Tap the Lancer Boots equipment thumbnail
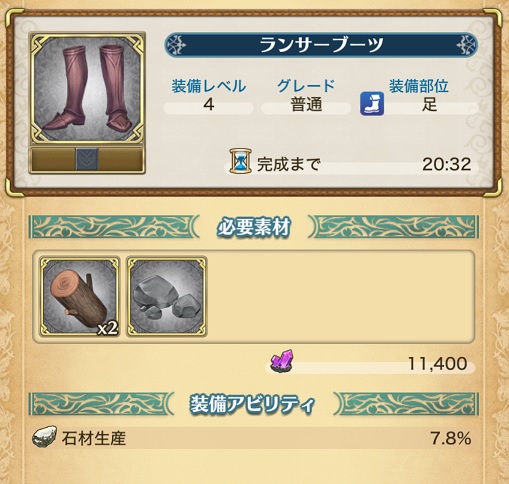509x484 pixels. click(x=87, y=88)
